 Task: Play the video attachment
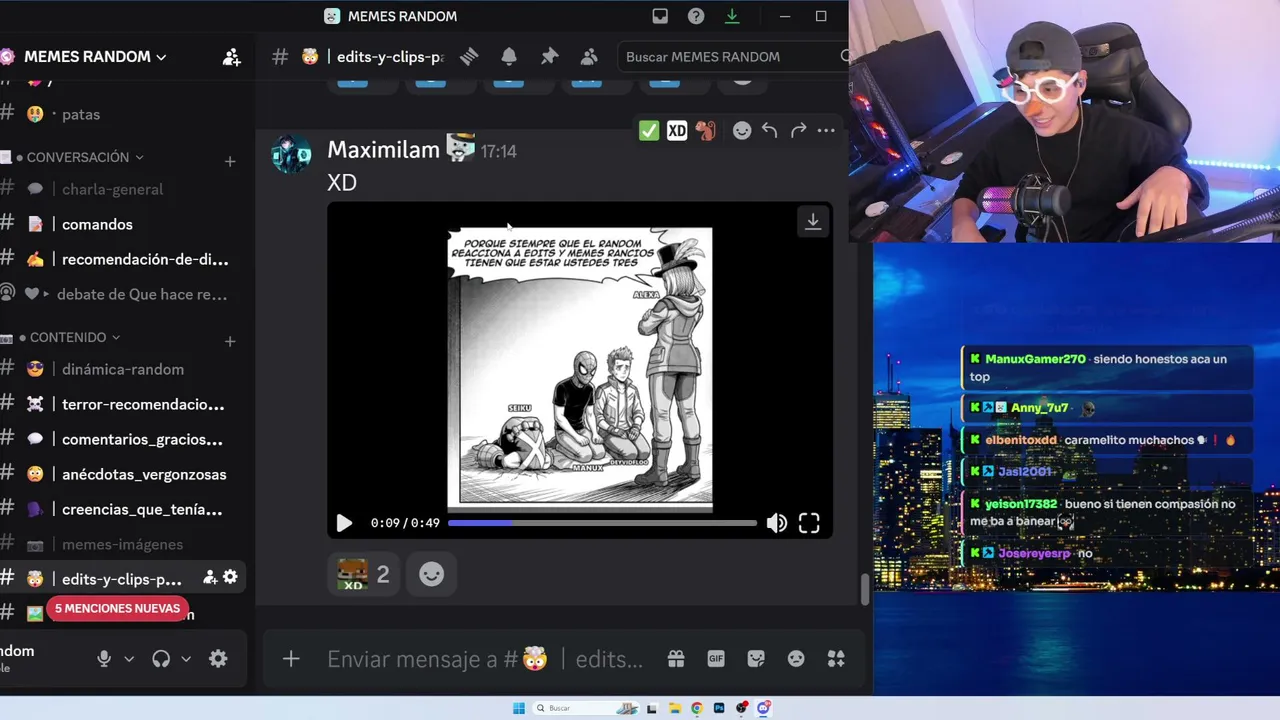click(x=344, y=523)
